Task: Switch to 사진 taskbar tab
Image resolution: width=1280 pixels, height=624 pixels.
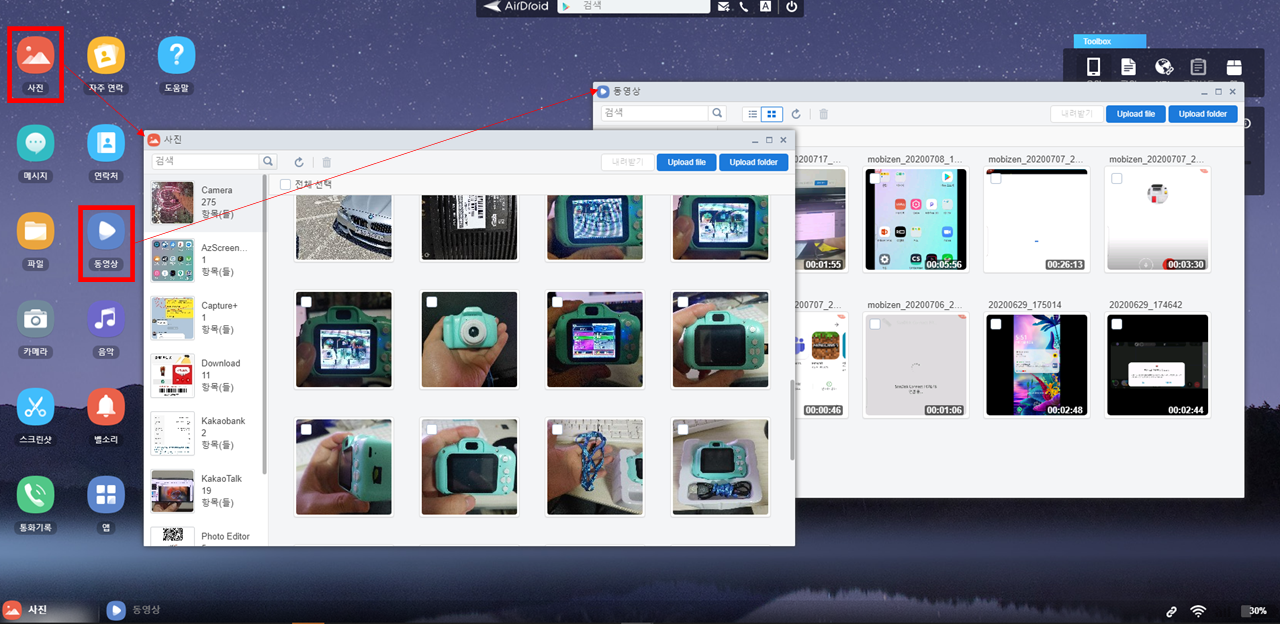Action: point(50,609)
